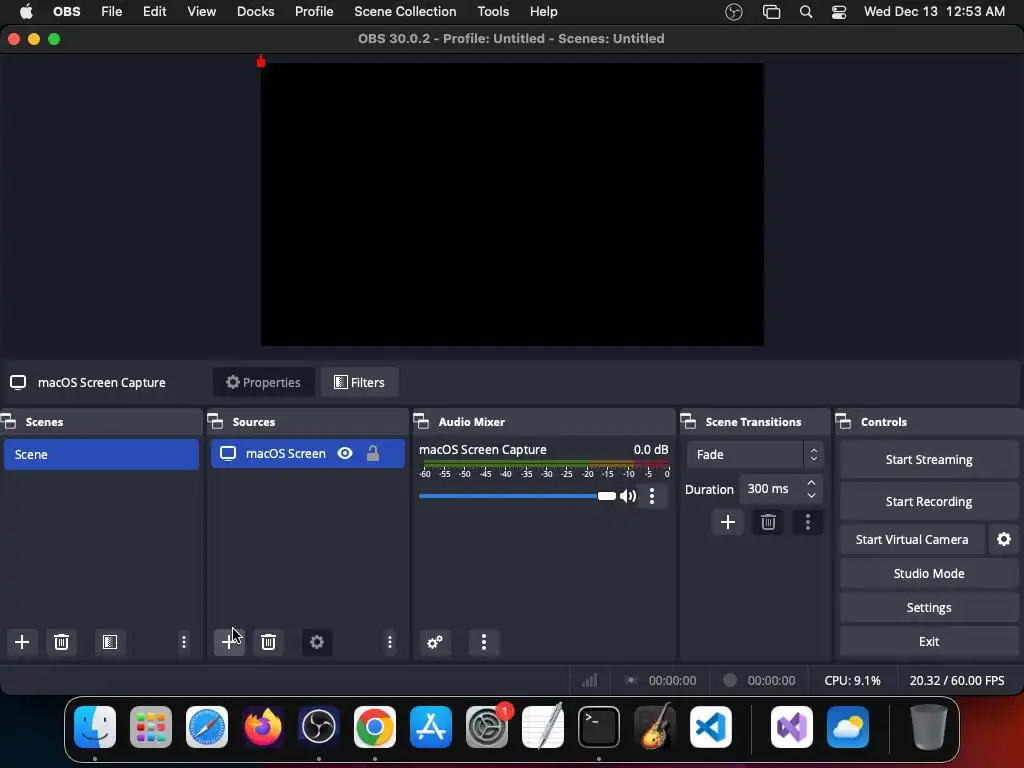This screenshot has width=1024, height=768.
Task: Mute macOS Screen Capture audio speaker
Action: [628, 496]
